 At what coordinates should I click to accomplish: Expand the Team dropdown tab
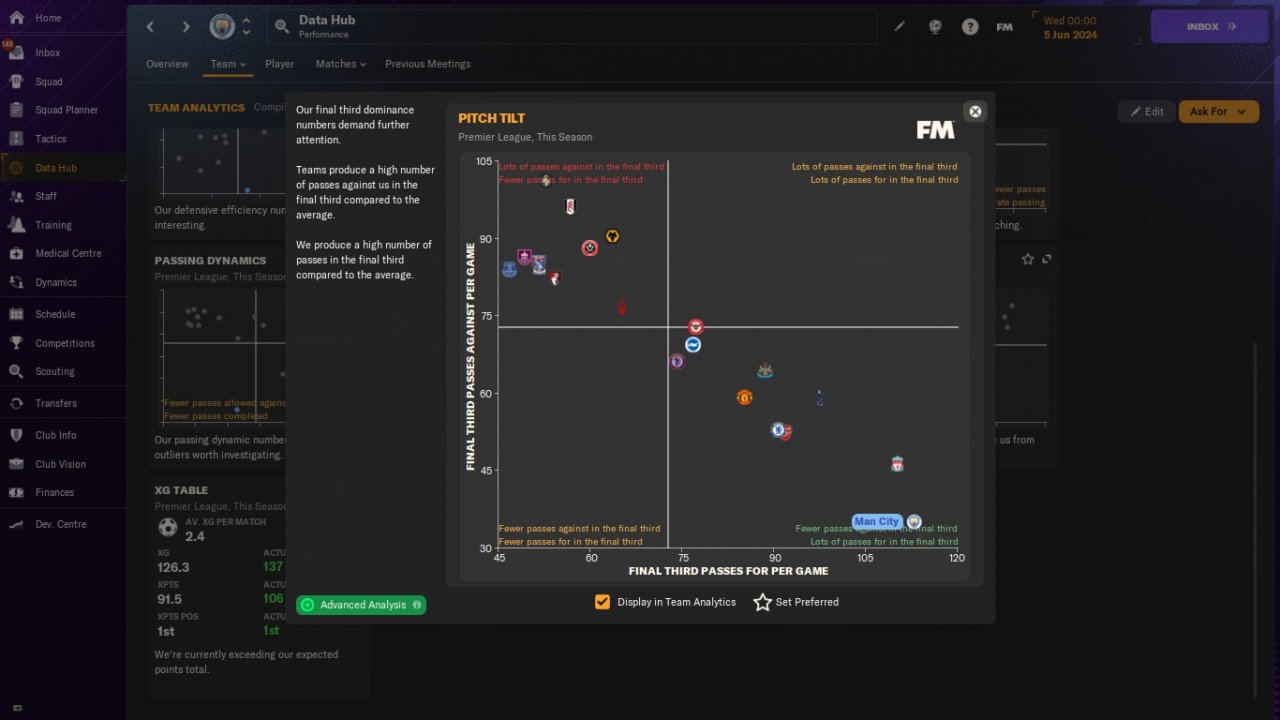pos(228,64)
